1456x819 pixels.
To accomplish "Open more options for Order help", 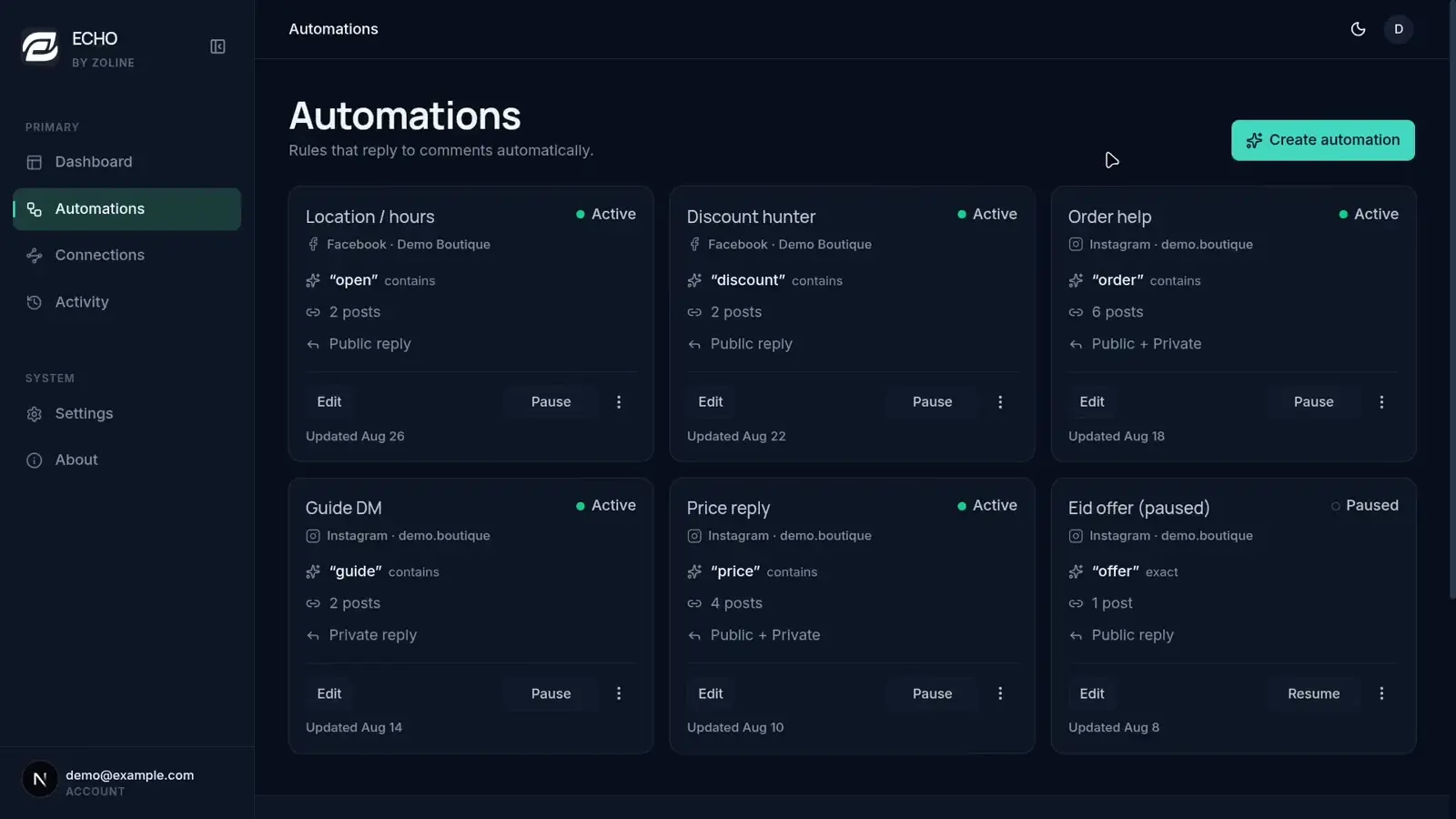I will click(x=1381, y=402).
